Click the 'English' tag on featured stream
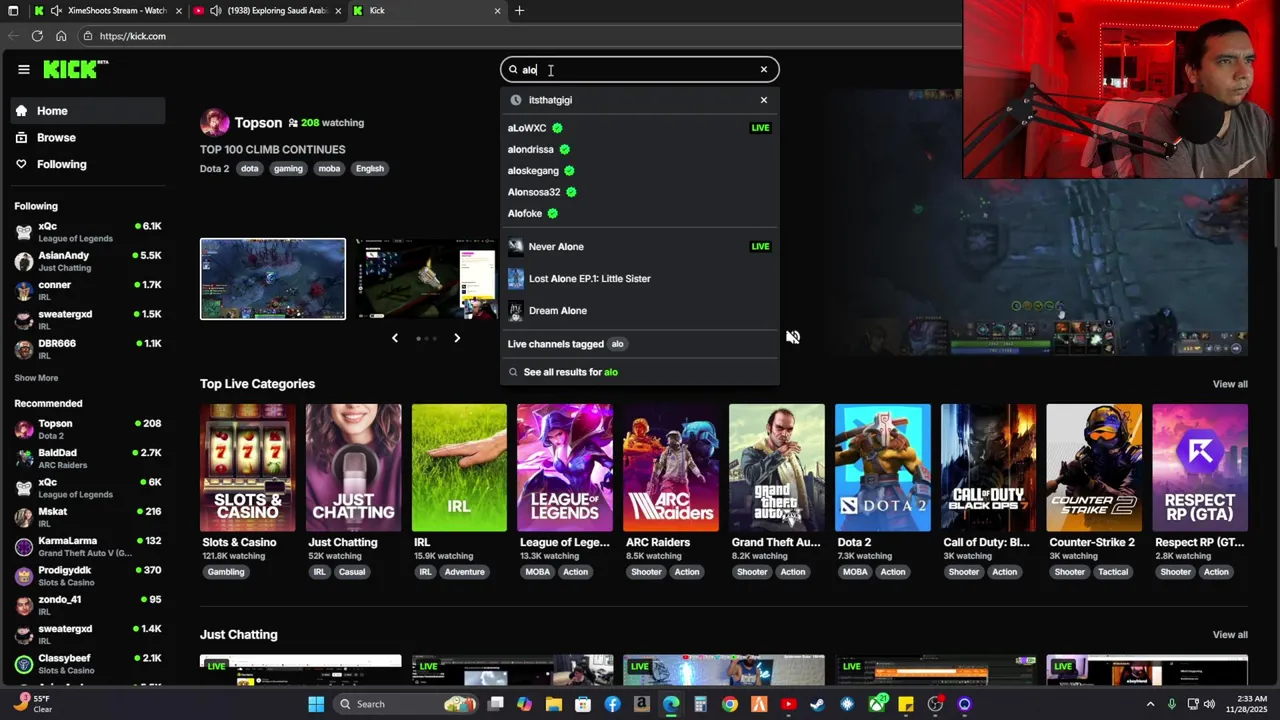This screenshot has width=1280, height=720. [370, 169]
